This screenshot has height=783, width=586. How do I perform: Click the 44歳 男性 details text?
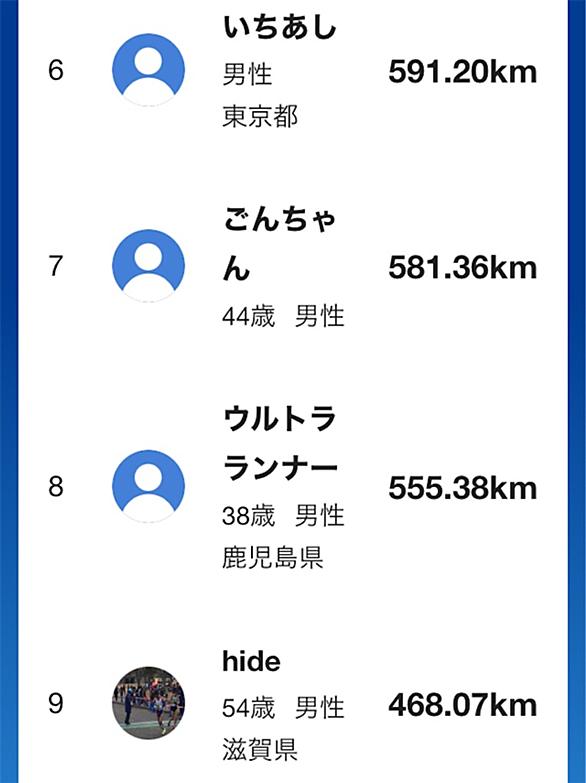click(283, 316)
